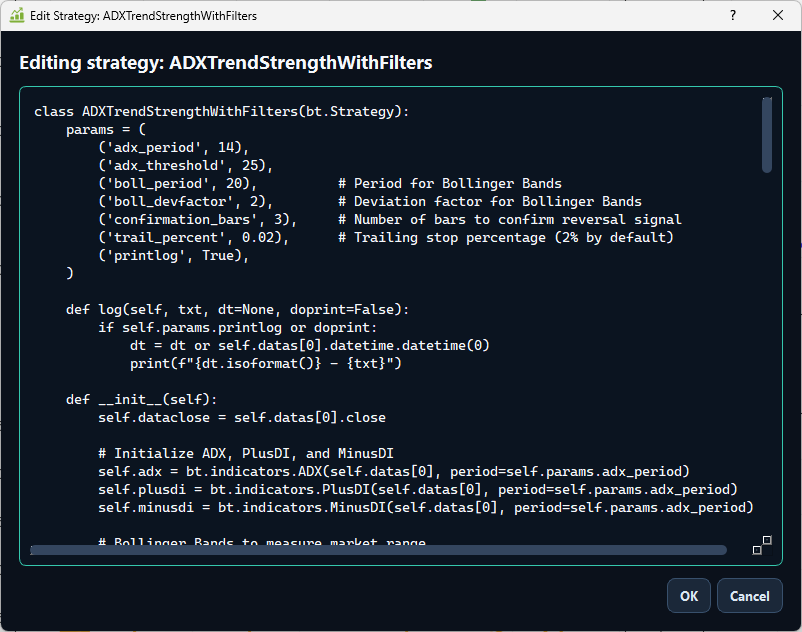Click the 'def log(self, txt, dt=None...' line
This screenshot has width=802, height=632.
237,310
